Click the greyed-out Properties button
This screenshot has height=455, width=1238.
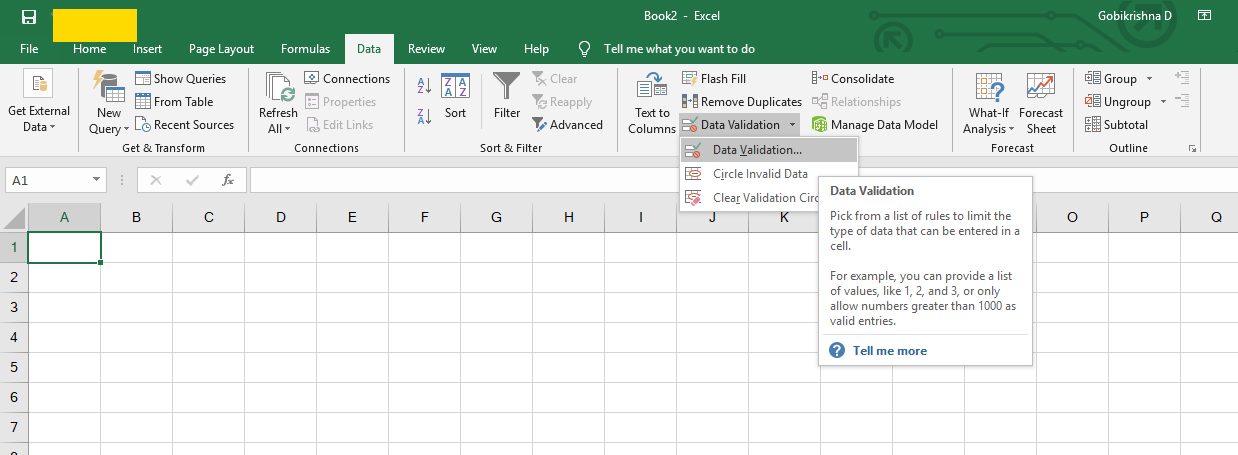340,101
